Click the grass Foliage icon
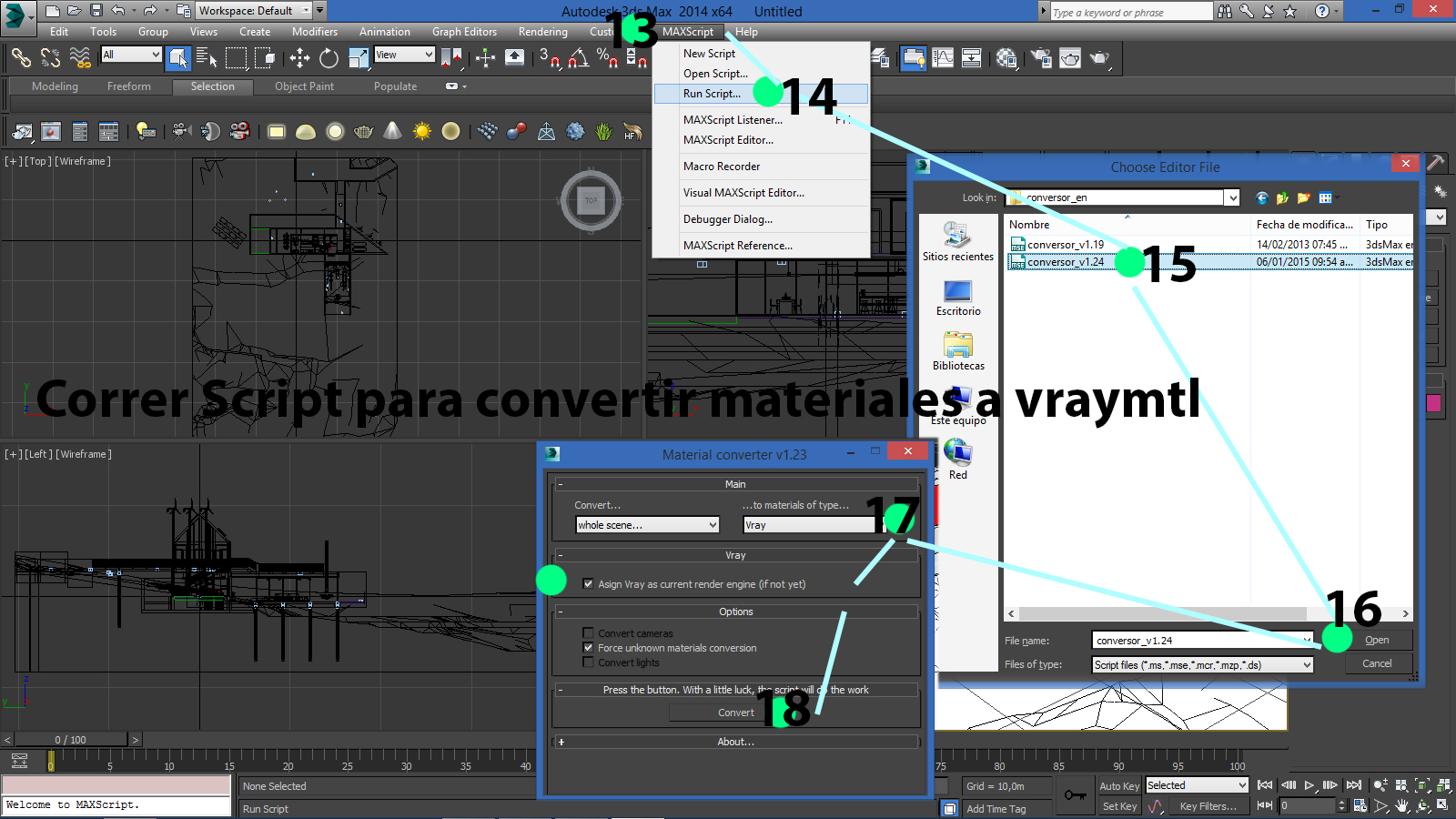The width and height of the screenshot is (1456, 819). (603, 131)
